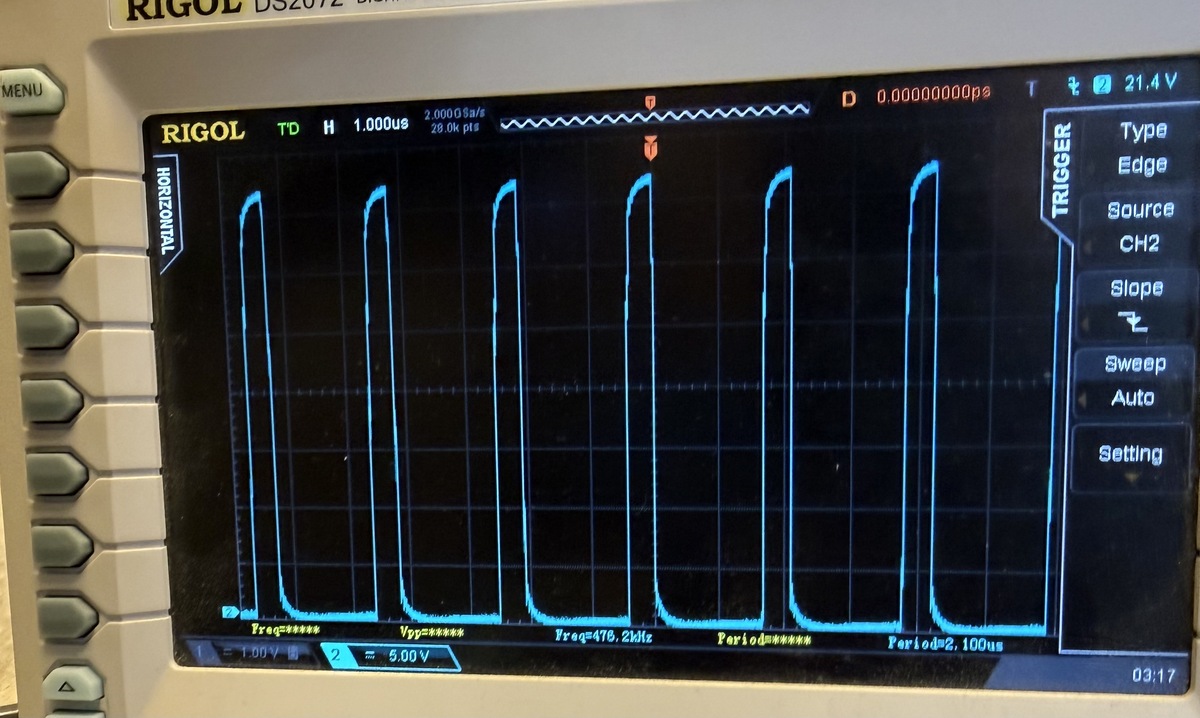This screenshot has height=718, width=1200.
Task: Select the D 0.00000000ps delay readout
Action: click(x=916, y=96)
